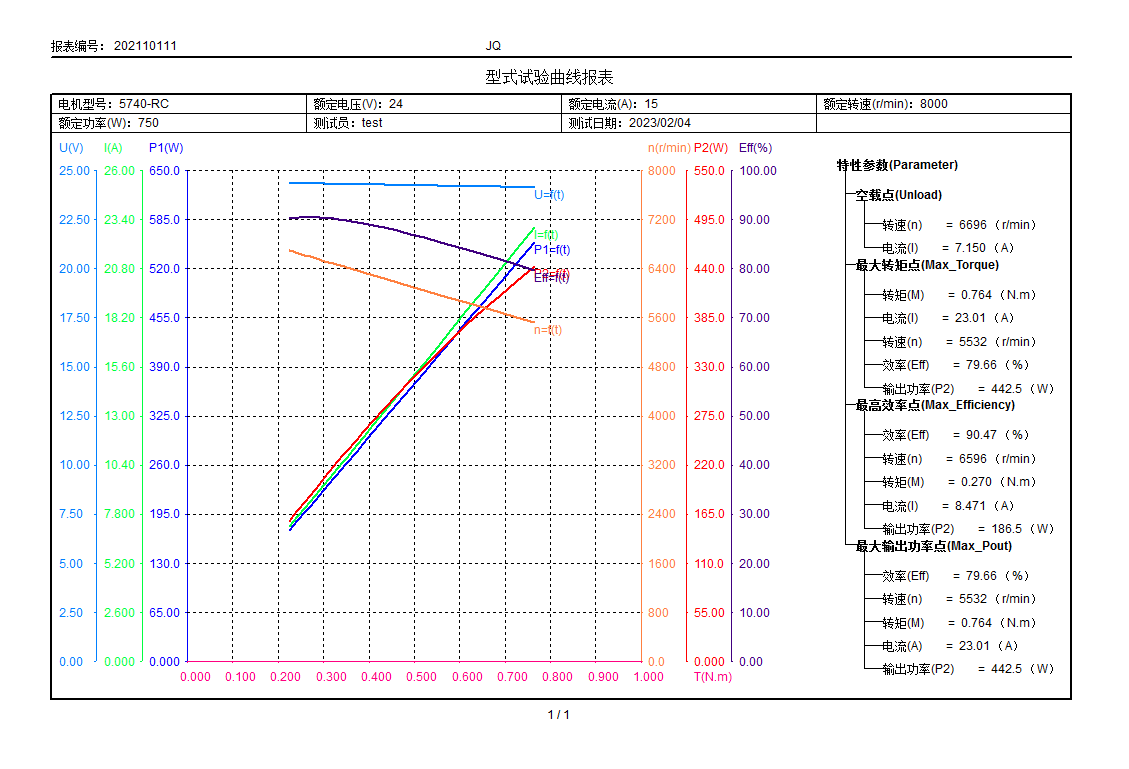
Task: Click the T(N.m) x-axis label
Action: (x=712, y=677)
